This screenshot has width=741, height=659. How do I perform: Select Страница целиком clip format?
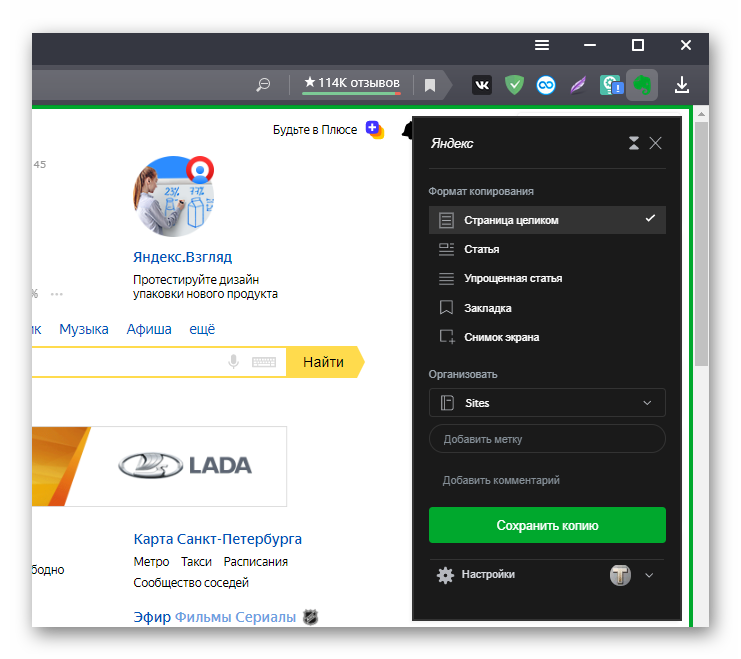coord(547,220)
